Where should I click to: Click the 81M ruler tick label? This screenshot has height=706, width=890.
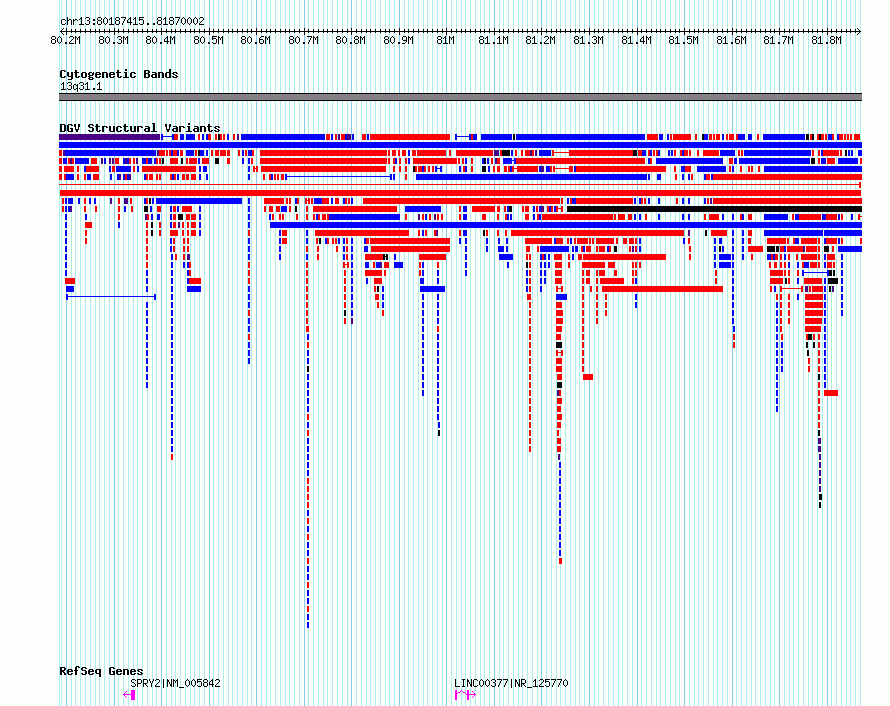446,40
